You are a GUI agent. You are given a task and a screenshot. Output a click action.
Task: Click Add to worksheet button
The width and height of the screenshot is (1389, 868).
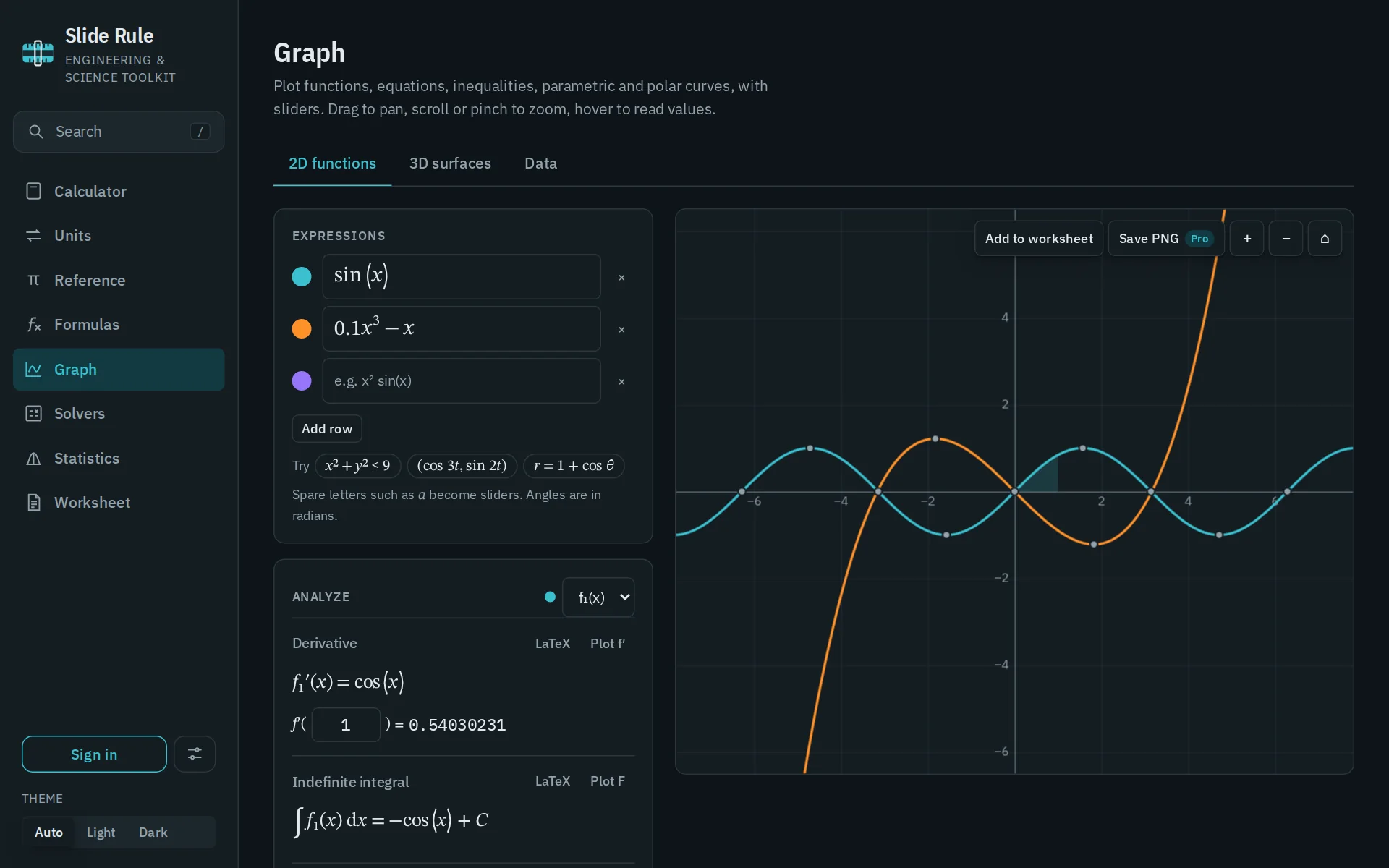point(1039,239)
